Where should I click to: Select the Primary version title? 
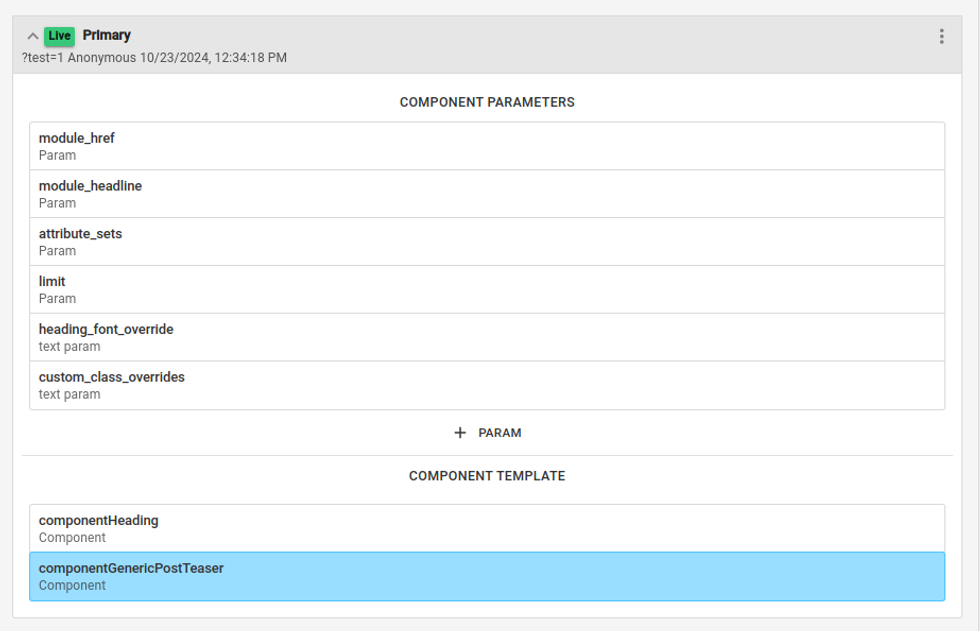[107, 35]
